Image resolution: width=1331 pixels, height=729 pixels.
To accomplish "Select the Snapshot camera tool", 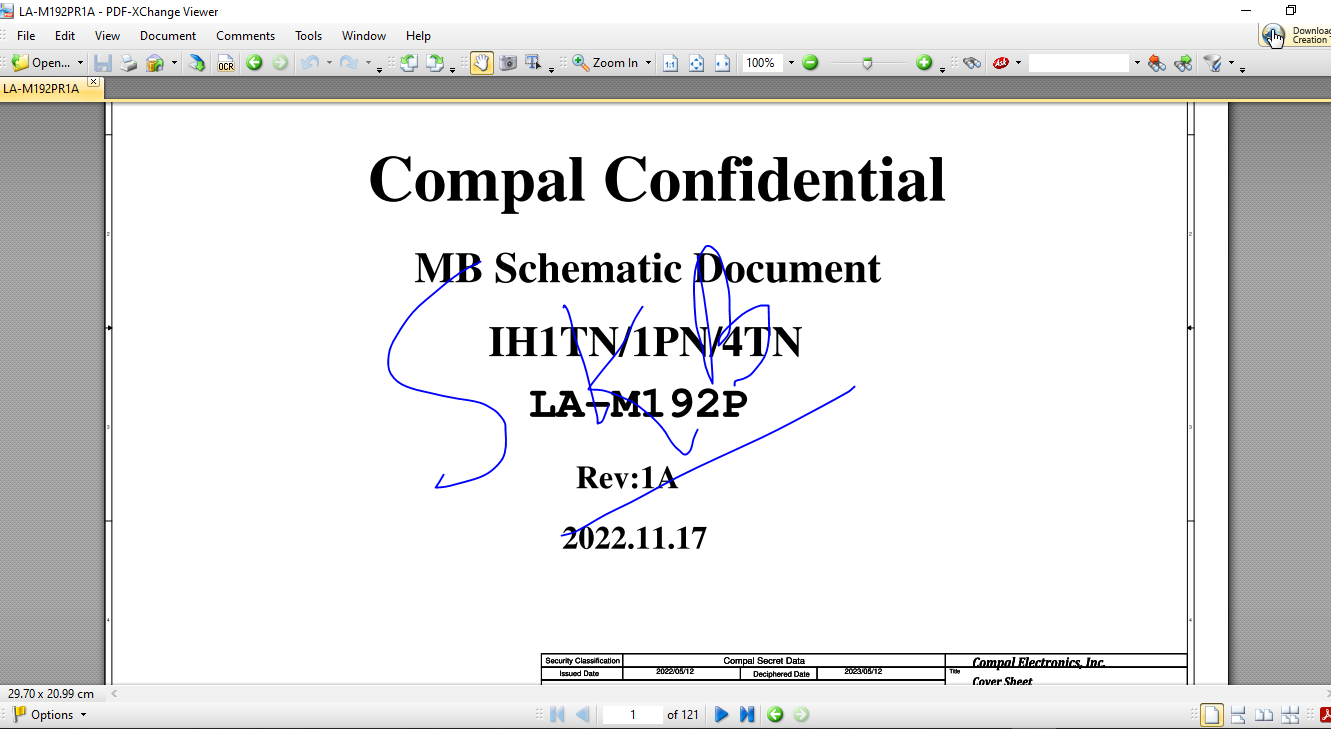I will (508, 63).
